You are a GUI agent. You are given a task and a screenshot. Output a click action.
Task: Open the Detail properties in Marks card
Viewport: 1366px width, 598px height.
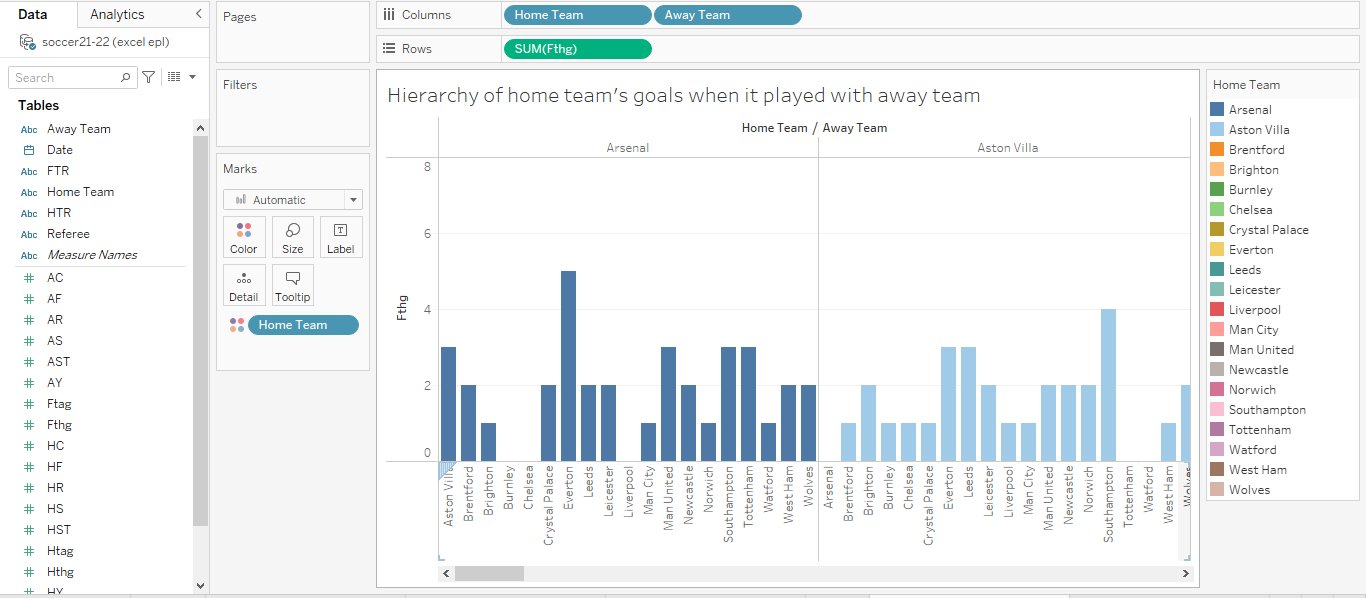coord(244,285)
